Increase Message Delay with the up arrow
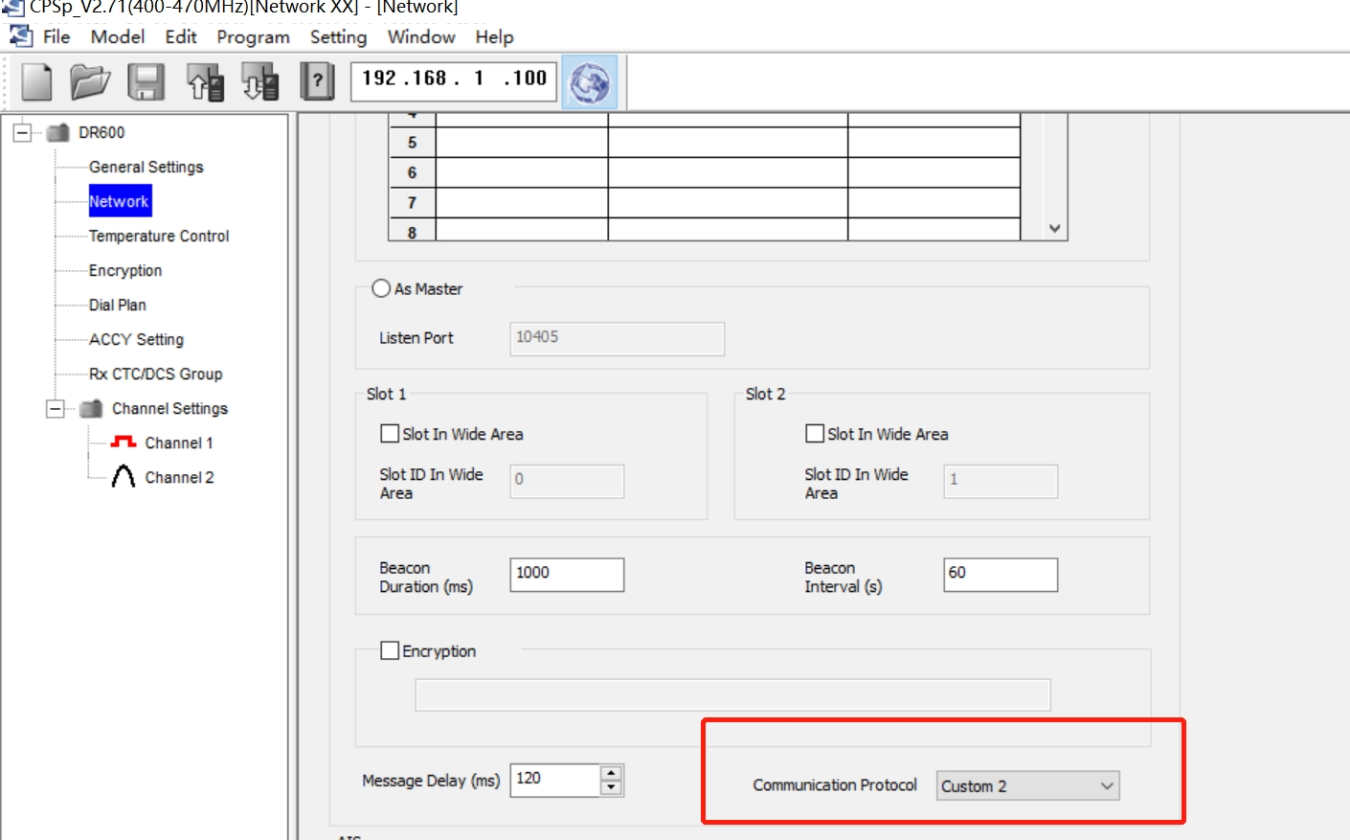 [611, 772]
